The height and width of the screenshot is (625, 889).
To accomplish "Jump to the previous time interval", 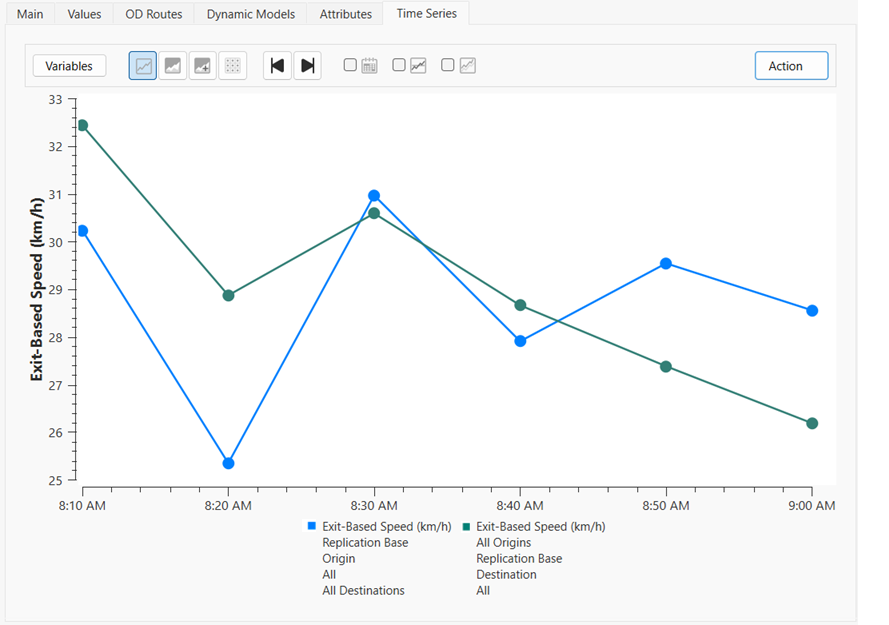I will point(278,66).
